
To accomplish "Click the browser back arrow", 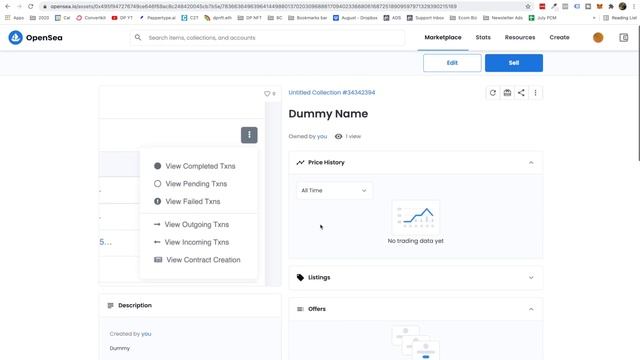I will click(7, 6).
